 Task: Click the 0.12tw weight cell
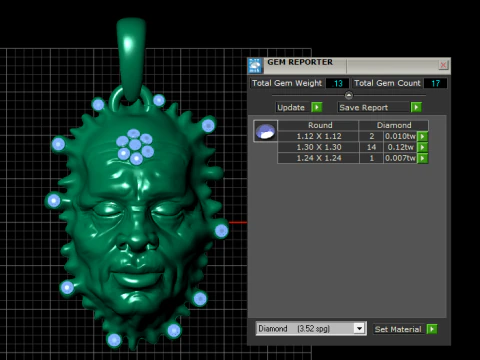[x=400, y=147]
